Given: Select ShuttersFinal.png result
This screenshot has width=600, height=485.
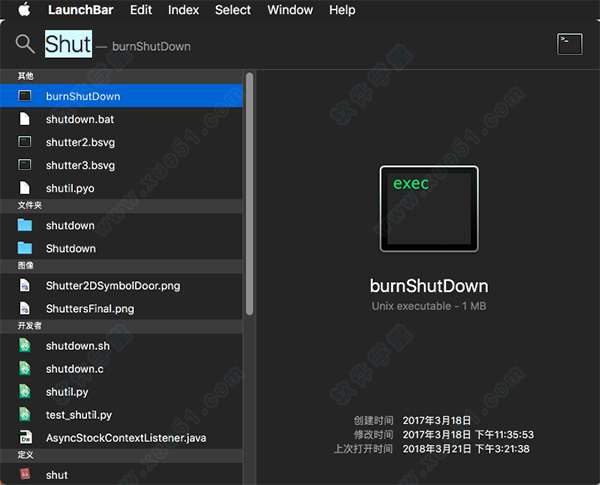Looking at the screenshot, I should [121, 308].
